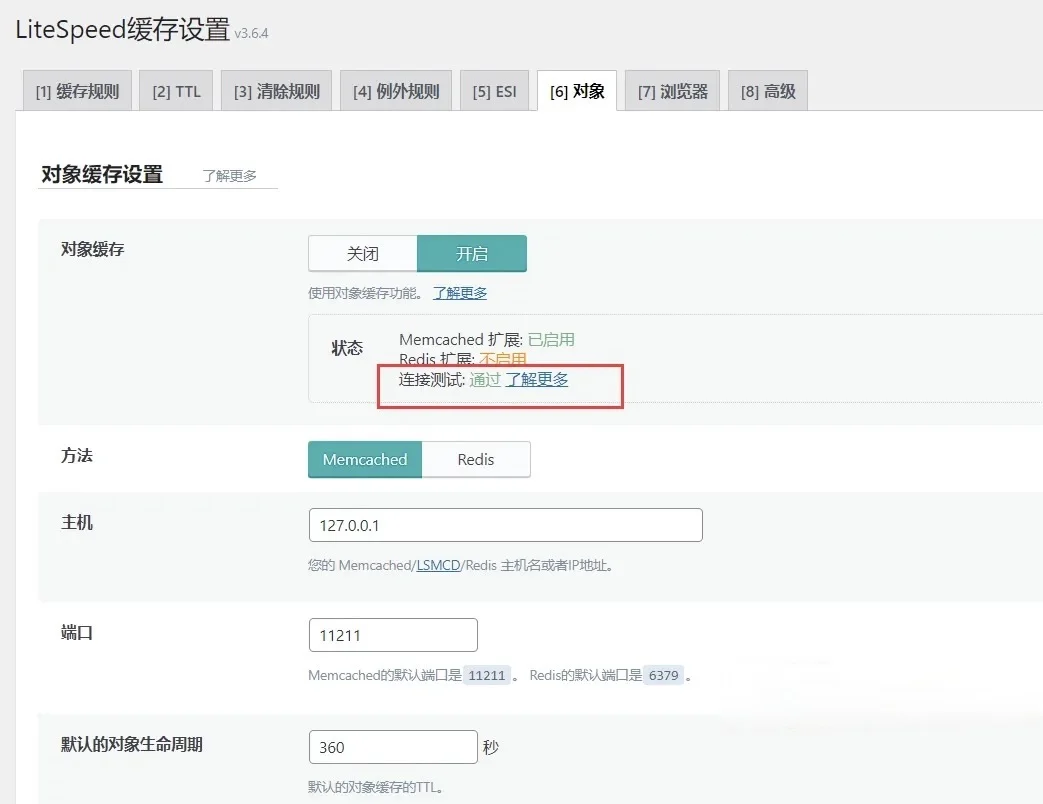
Task: Open the [8] 高级 settings tab
Action: click(767, 91)
